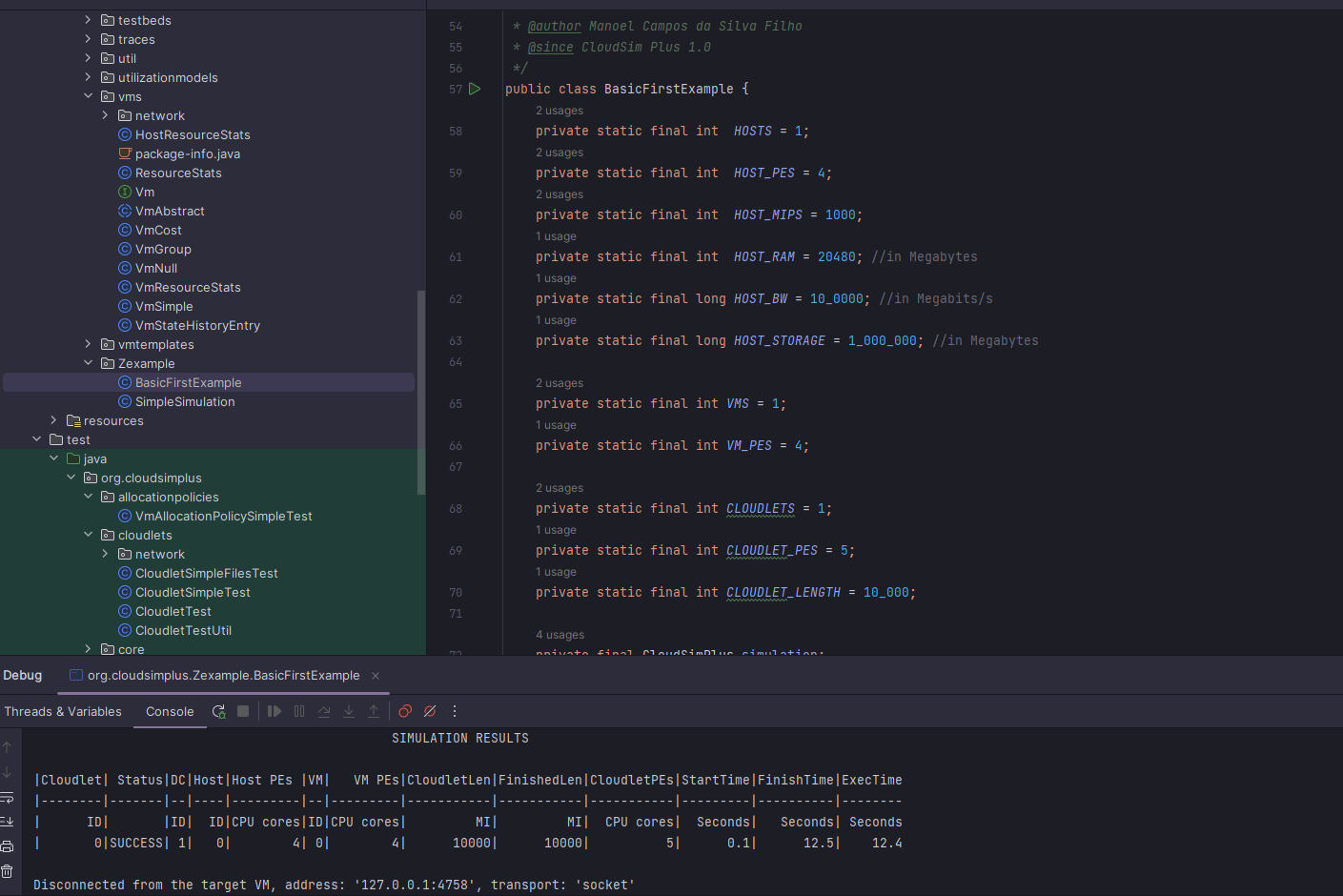Viewport: 1343px width, 896px height.
Task: Rerun the BasicFirstExample debug session
Action: (x=218, y=711)
